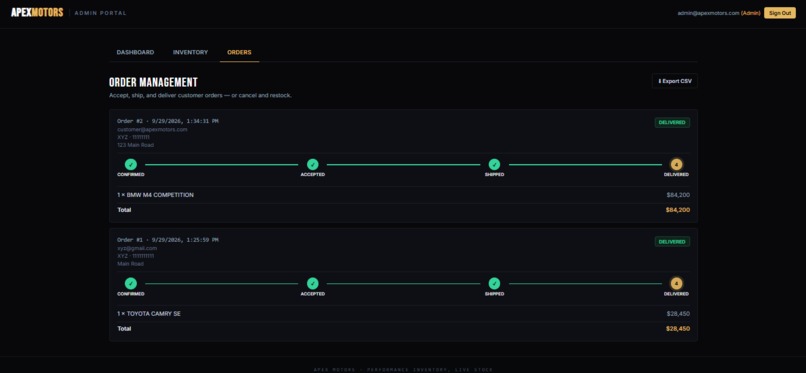806x373 pixels.
Task: Click the customer@apexmotors.com email
Action: [x=152, y=129]
